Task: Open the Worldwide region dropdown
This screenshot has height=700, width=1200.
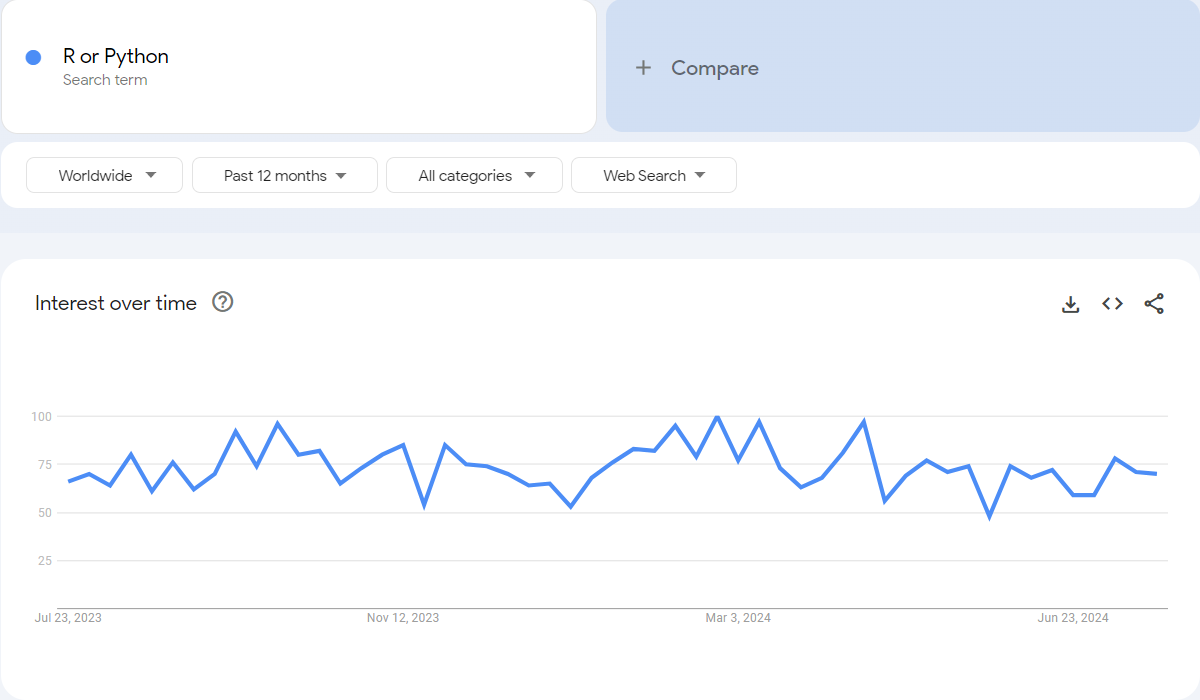Action: coord(104,175)
